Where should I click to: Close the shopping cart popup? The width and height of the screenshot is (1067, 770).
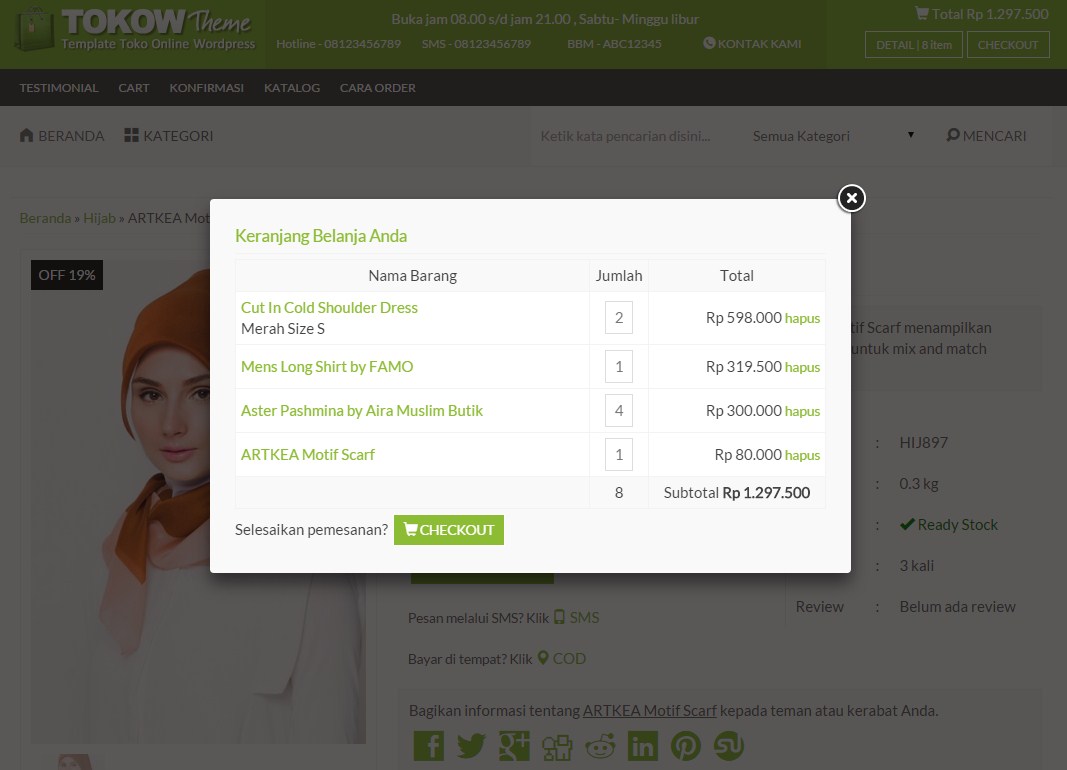851,198
